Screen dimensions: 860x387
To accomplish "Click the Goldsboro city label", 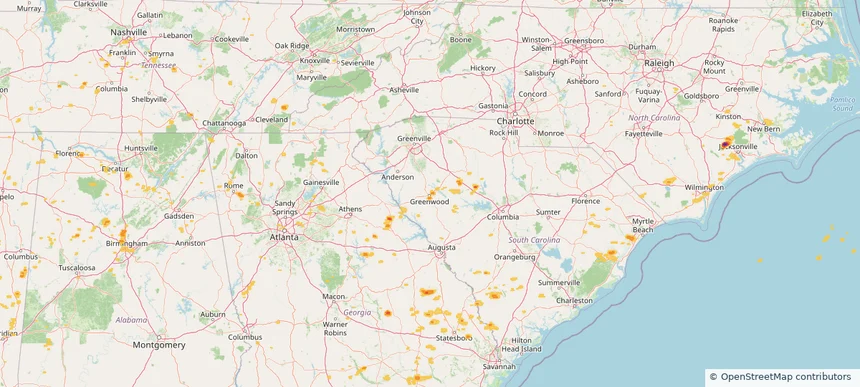I will click(x=701, y=96).
